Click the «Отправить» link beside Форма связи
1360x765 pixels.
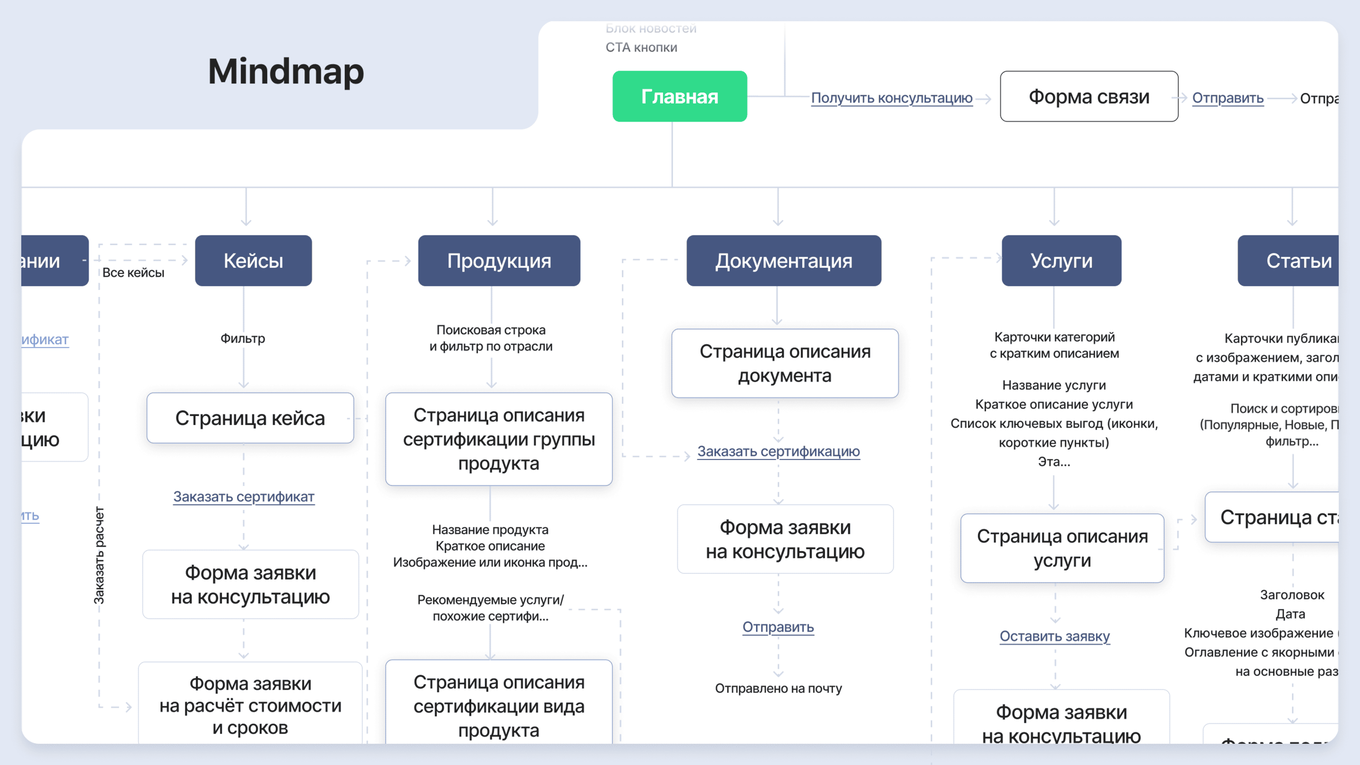[1227, 98]
